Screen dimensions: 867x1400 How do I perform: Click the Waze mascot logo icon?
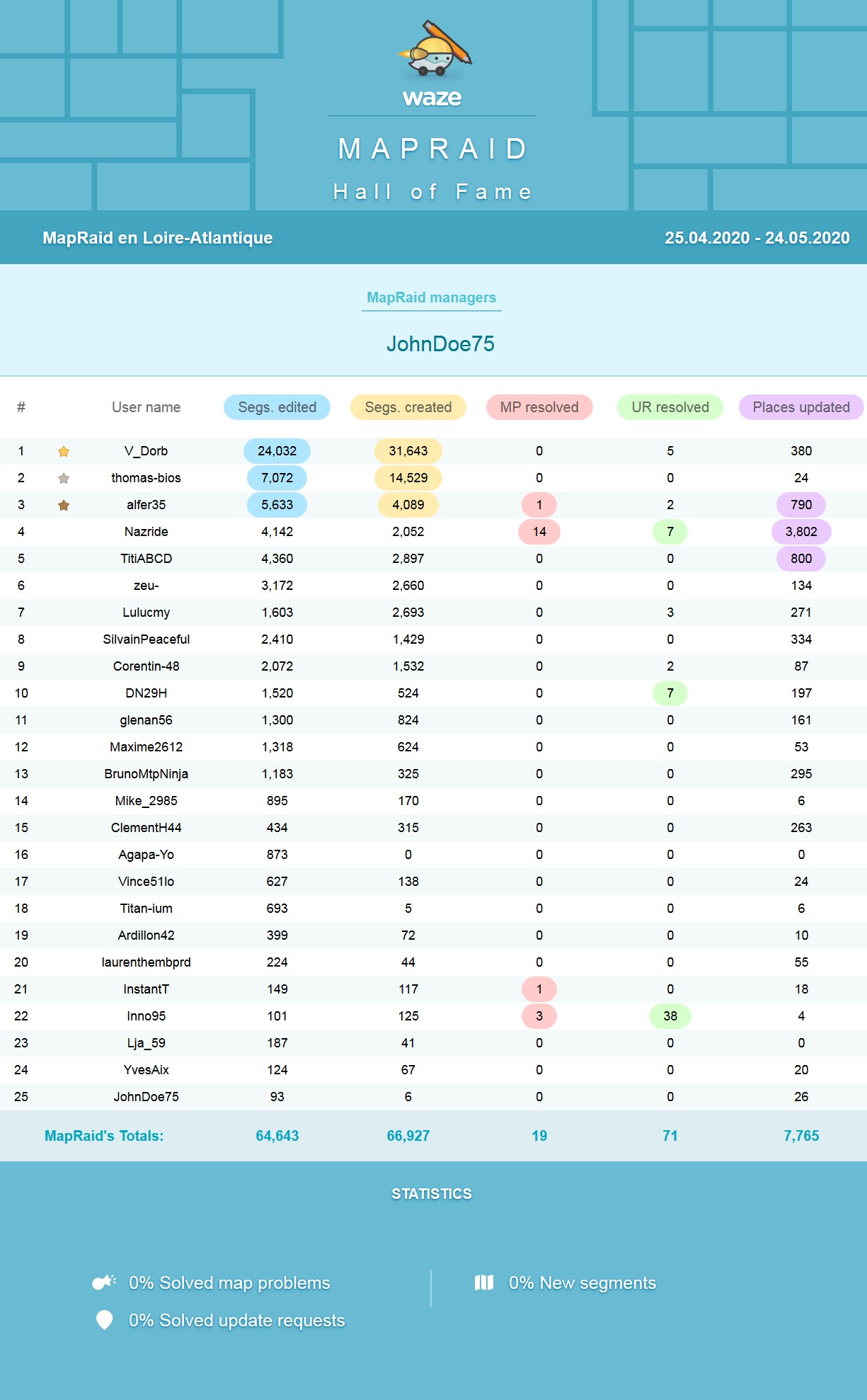[x=434, y=50]
